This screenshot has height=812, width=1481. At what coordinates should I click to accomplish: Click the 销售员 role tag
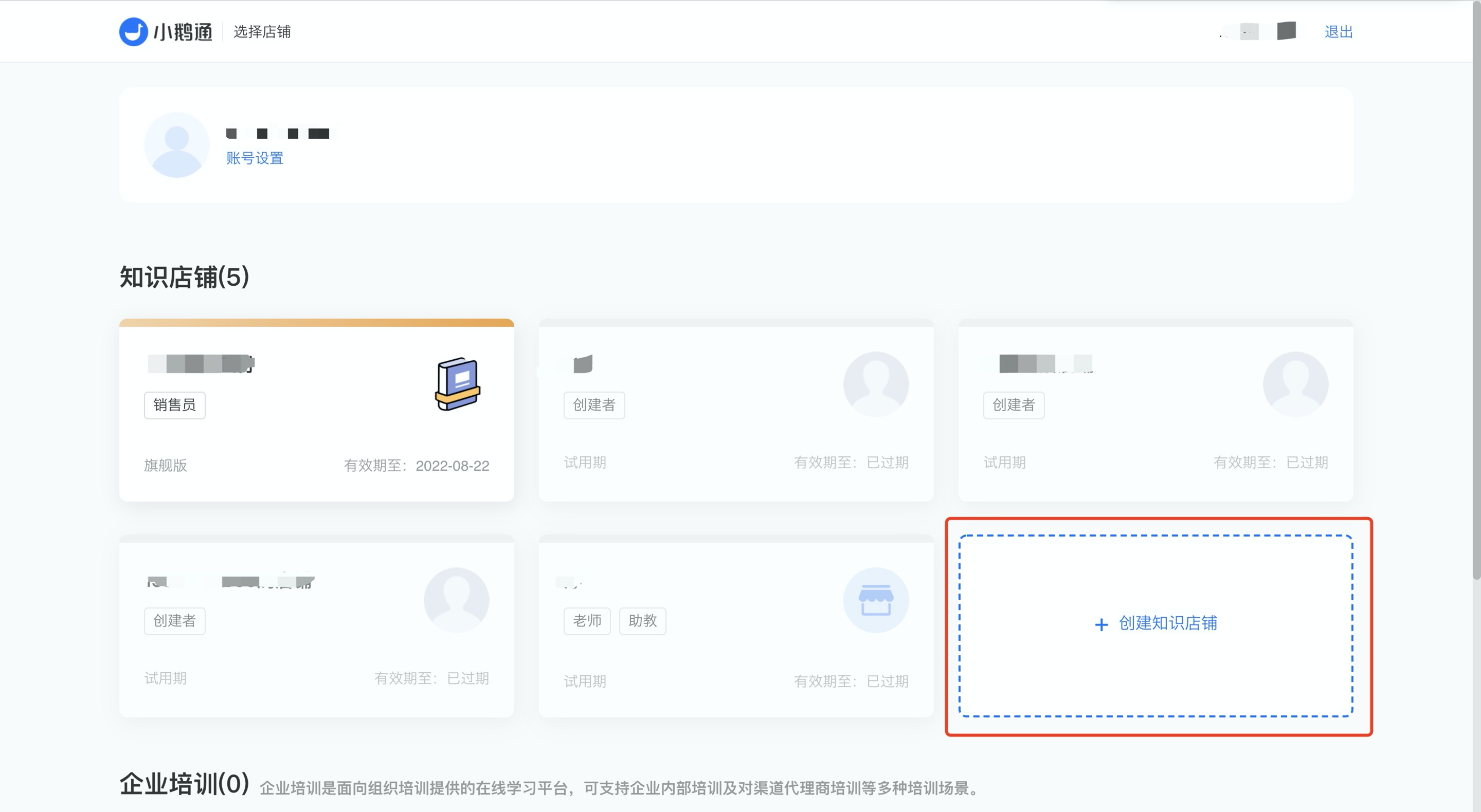pos(174,405)
